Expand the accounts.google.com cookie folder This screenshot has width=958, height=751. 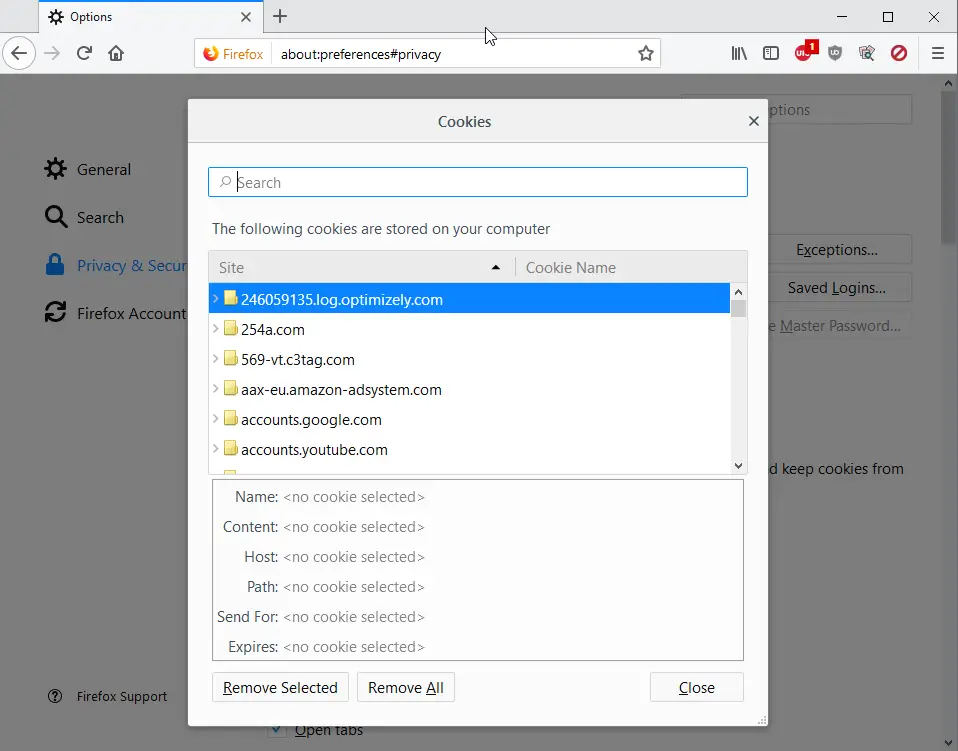coord(216,419)
